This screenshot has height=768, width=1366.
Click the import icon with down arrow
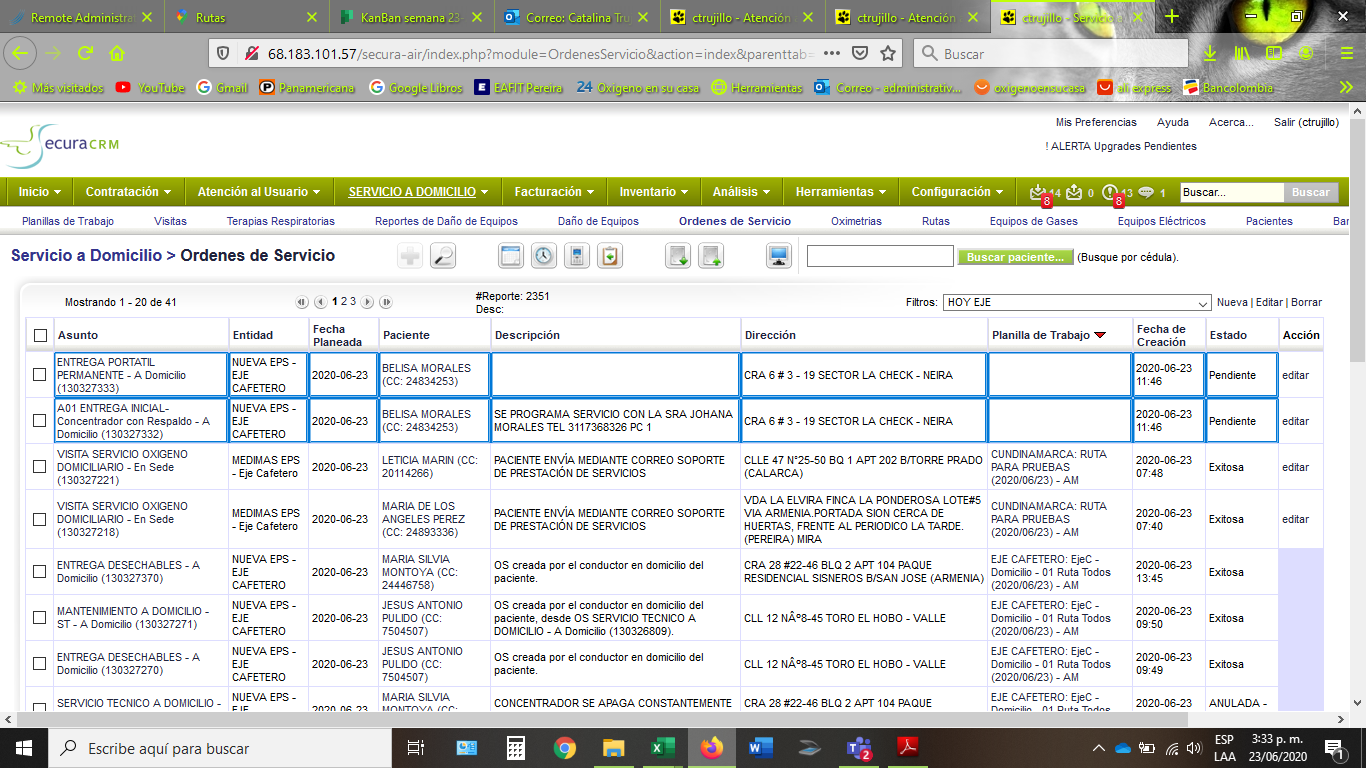678,256
